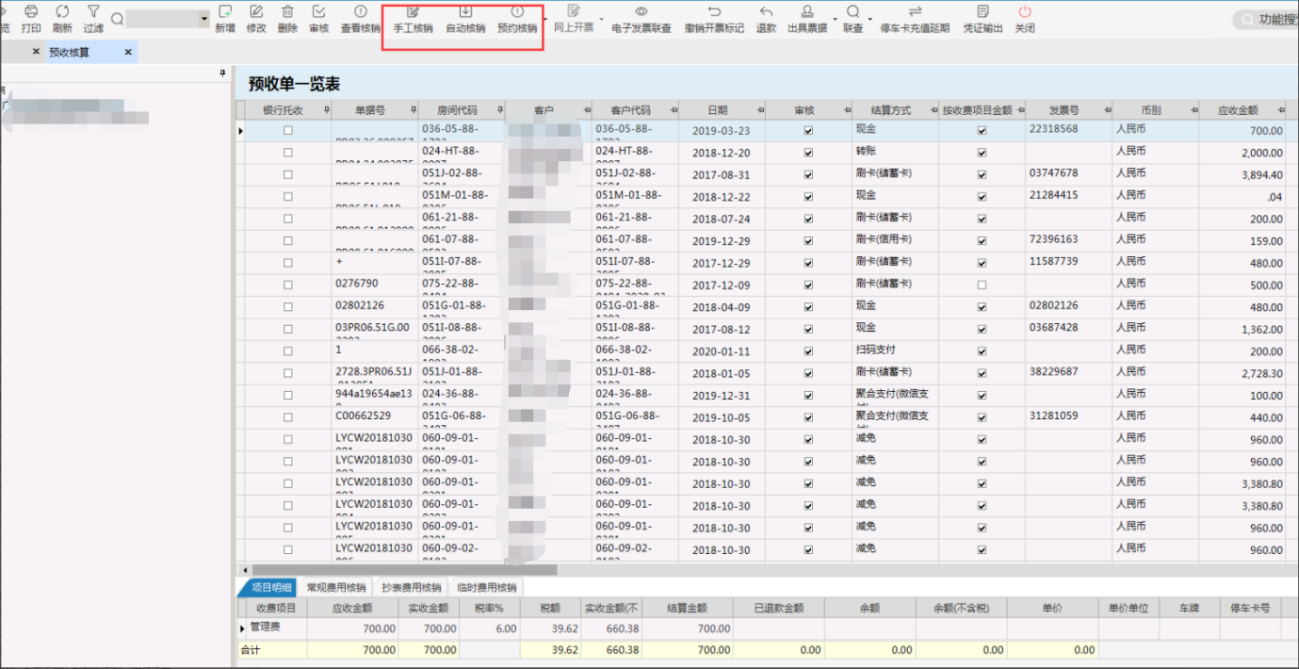
Task: Open 停车卡充值延期 parking card extension
Action: coord(914,19)
